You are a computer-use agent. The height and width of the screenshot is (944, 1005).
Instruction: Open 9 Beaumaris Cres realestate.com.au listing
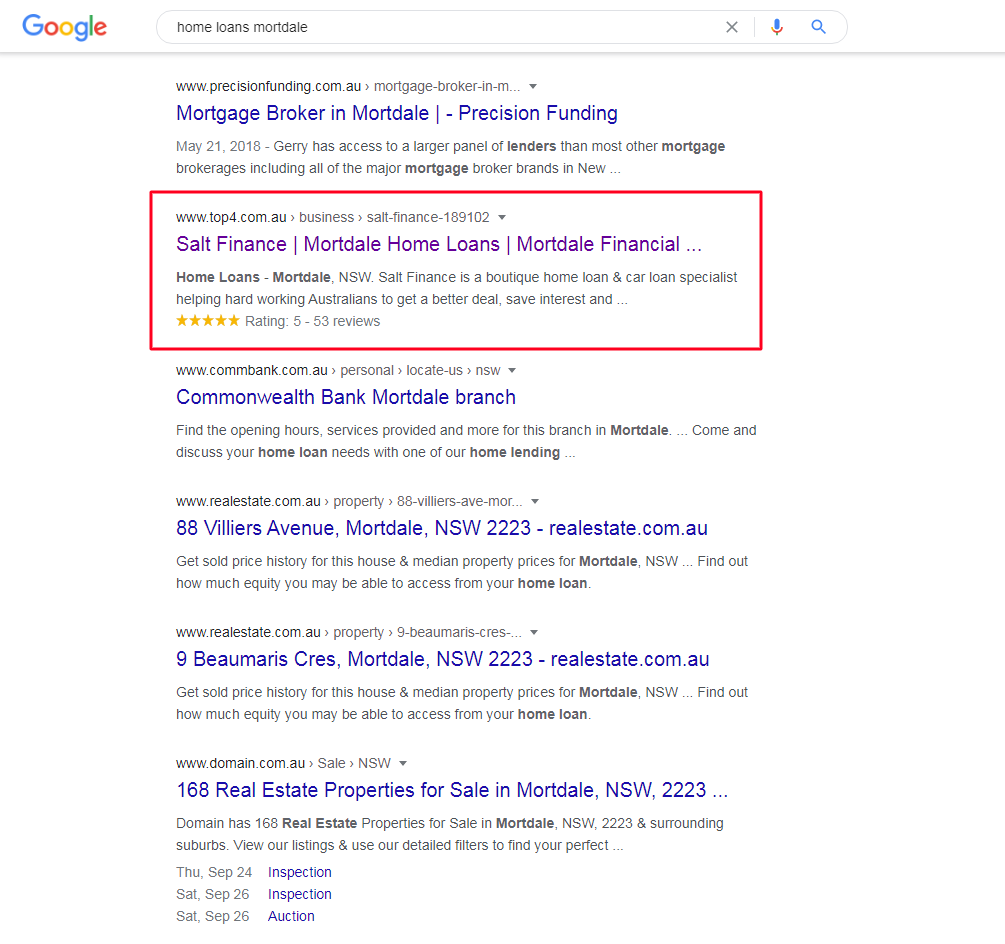(x=442, y=659)
